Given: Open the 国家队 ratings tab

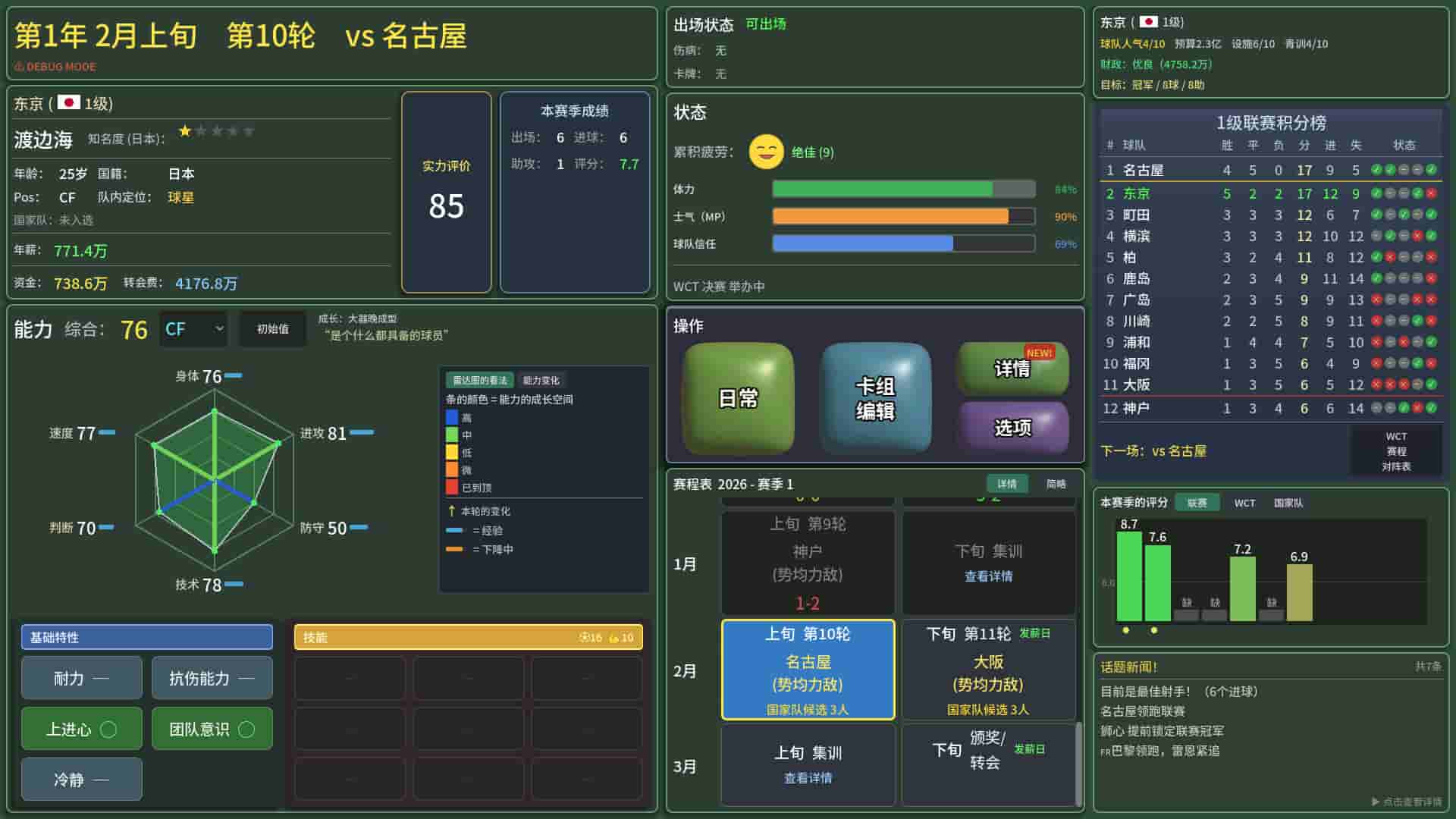Looking at the screenshot, I should coord(1288,503).
